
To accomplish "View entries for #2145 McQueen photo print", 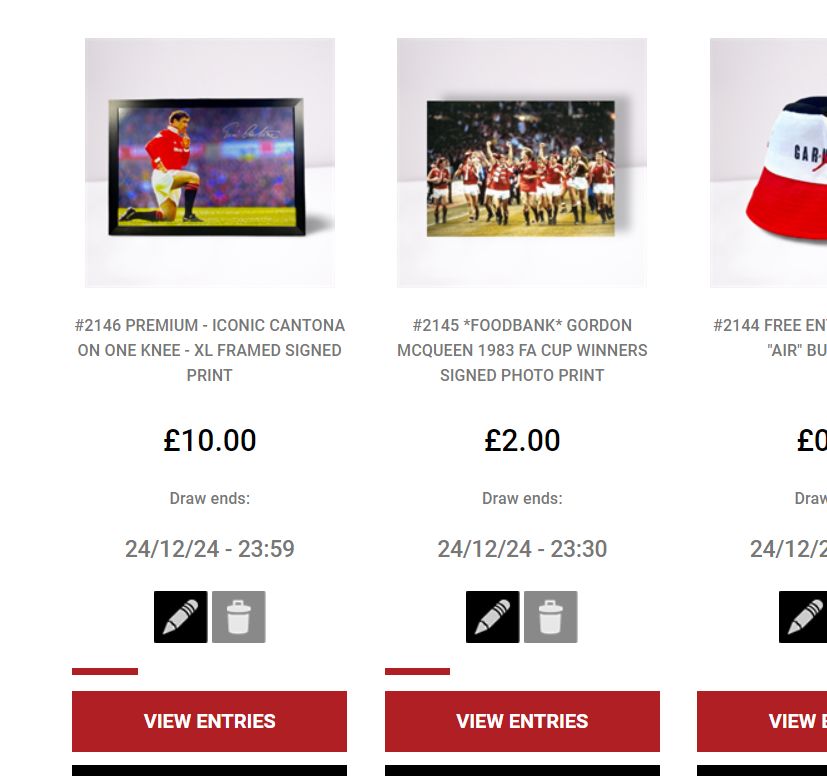I will [x=522, y=721].
